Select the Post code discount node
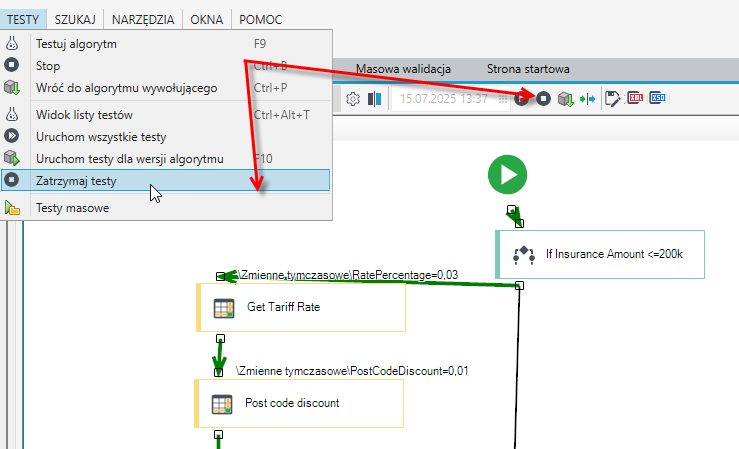This screenshot has height=449, width=739. coord(299,403)
